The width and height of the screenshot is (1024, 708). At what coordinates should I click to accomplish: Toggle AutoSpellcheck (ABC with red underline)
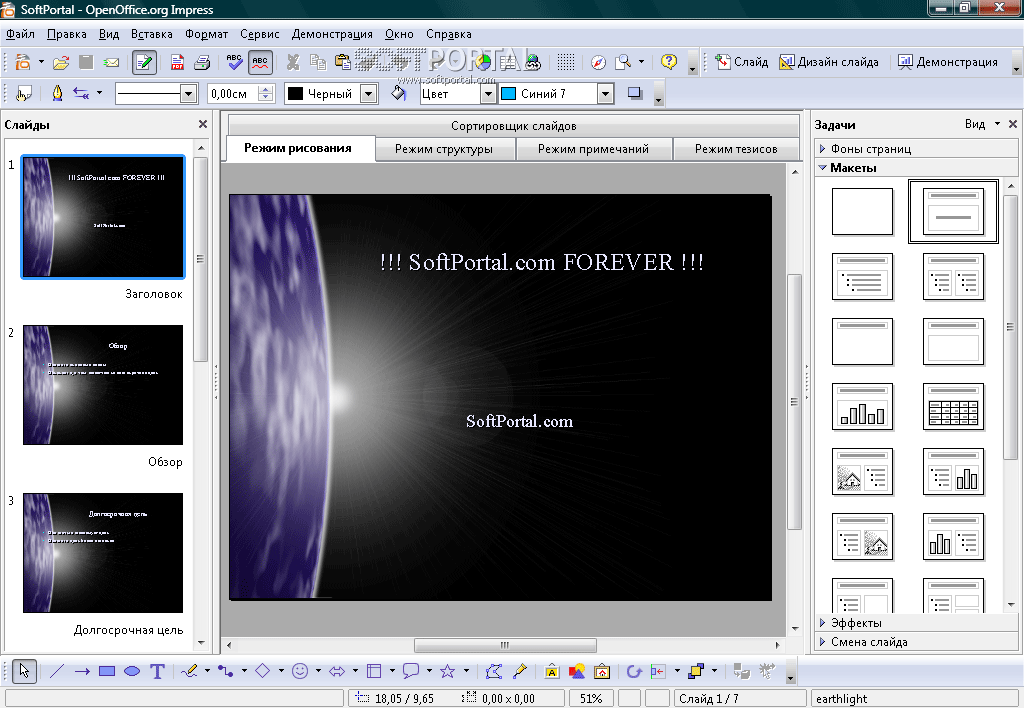tap(260, 63)
